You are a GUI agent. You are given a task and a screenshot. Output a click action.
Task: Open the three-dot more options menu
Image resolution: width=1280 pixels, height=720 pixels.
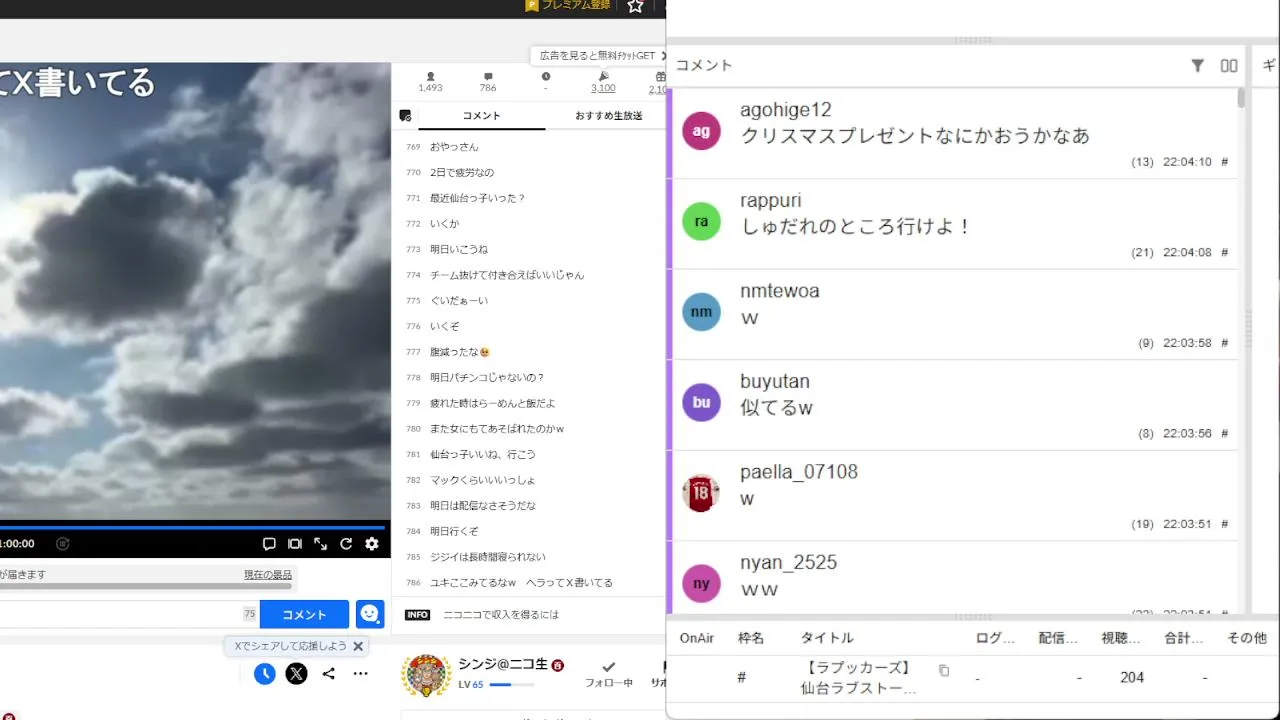[x=361, y=674]
